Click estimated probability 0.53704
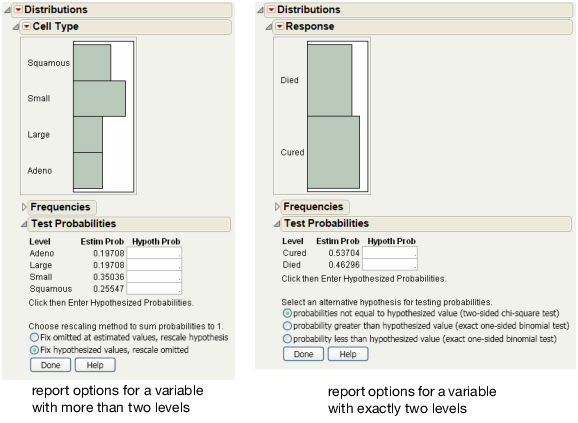578x423 pixels. pos(344,253)
